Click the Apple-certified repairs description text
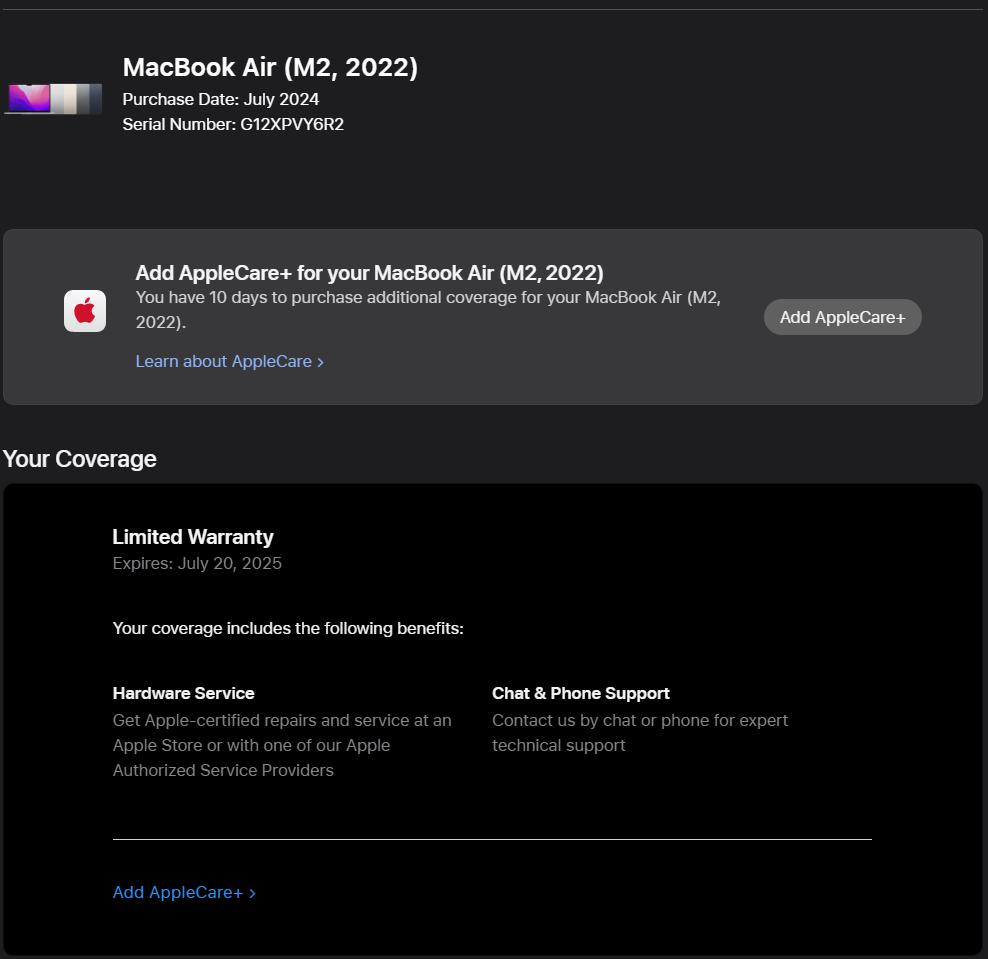The height and width of the screenshot is (959, 988). pos(281,745)
